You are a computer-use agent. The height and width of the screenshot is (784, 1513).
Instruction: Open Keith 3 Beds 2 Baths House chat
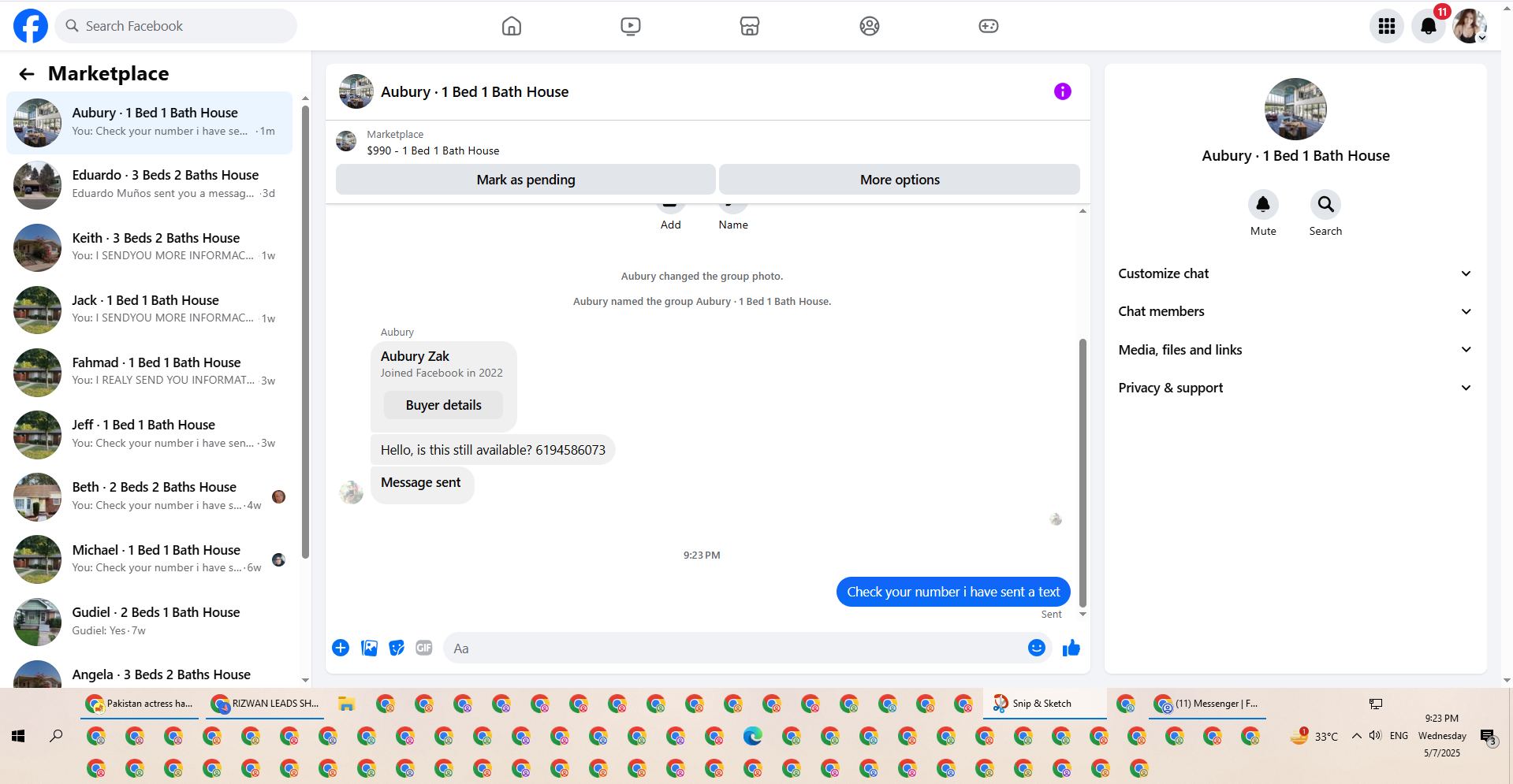click(x=150, y=247)
